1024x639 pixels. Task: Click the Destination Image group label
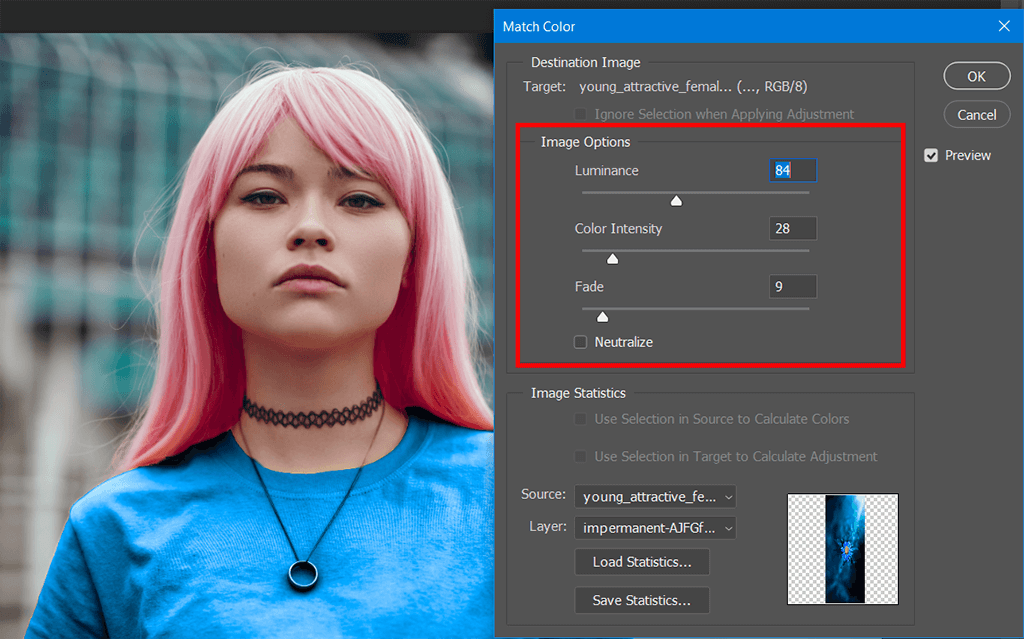tap(585, 63)
